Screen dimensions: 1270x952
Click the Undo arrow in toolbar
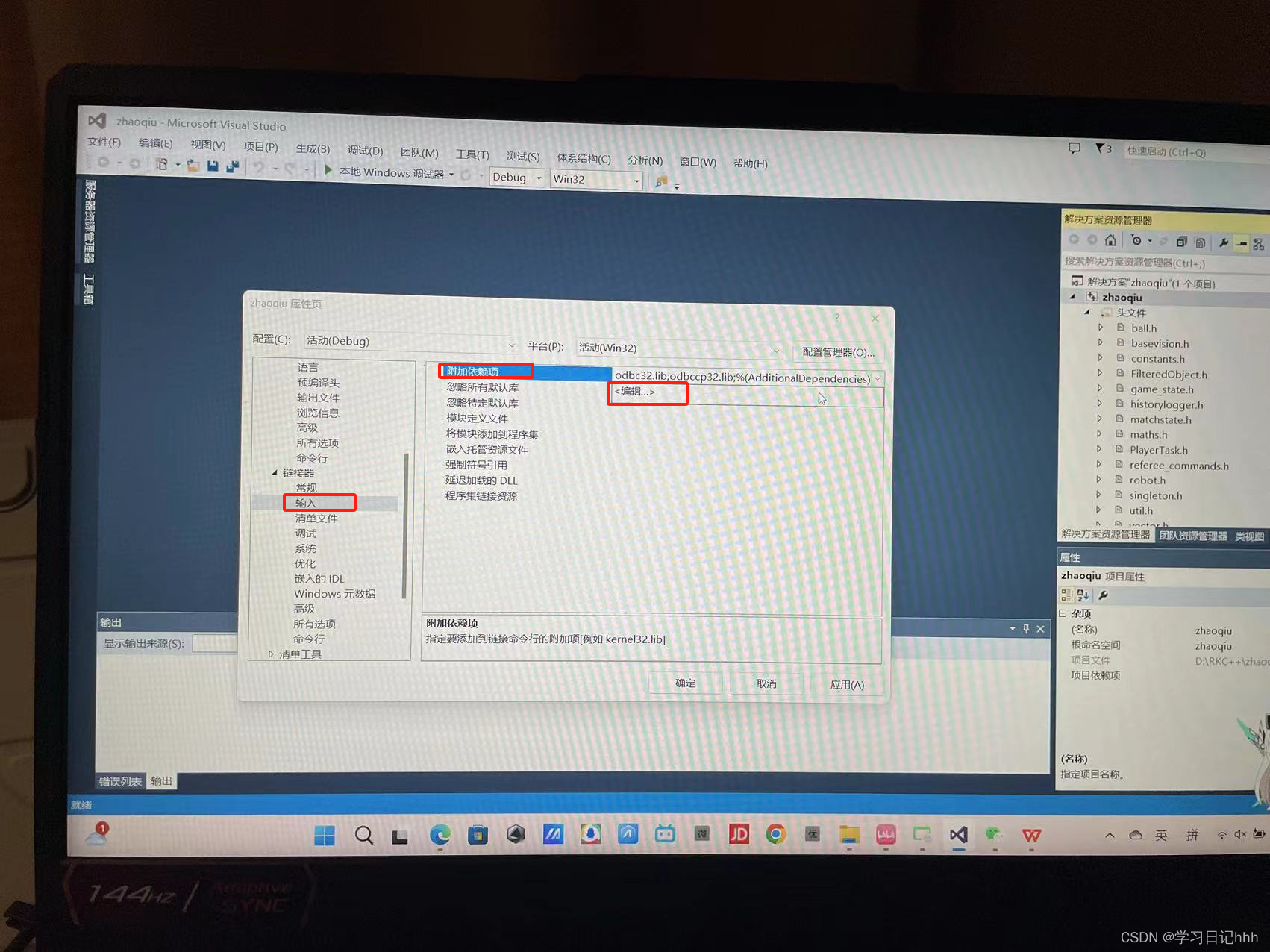click(258, 167)
